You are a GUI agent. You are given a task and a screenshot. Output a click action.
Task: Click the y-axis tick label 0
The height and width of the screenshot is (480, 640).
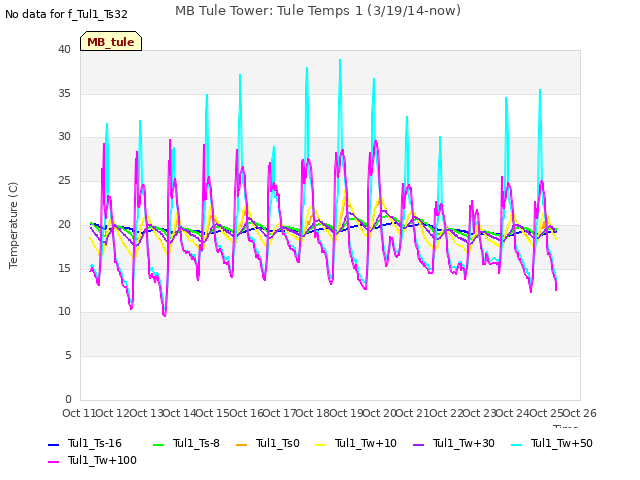[x=68, y=399]
